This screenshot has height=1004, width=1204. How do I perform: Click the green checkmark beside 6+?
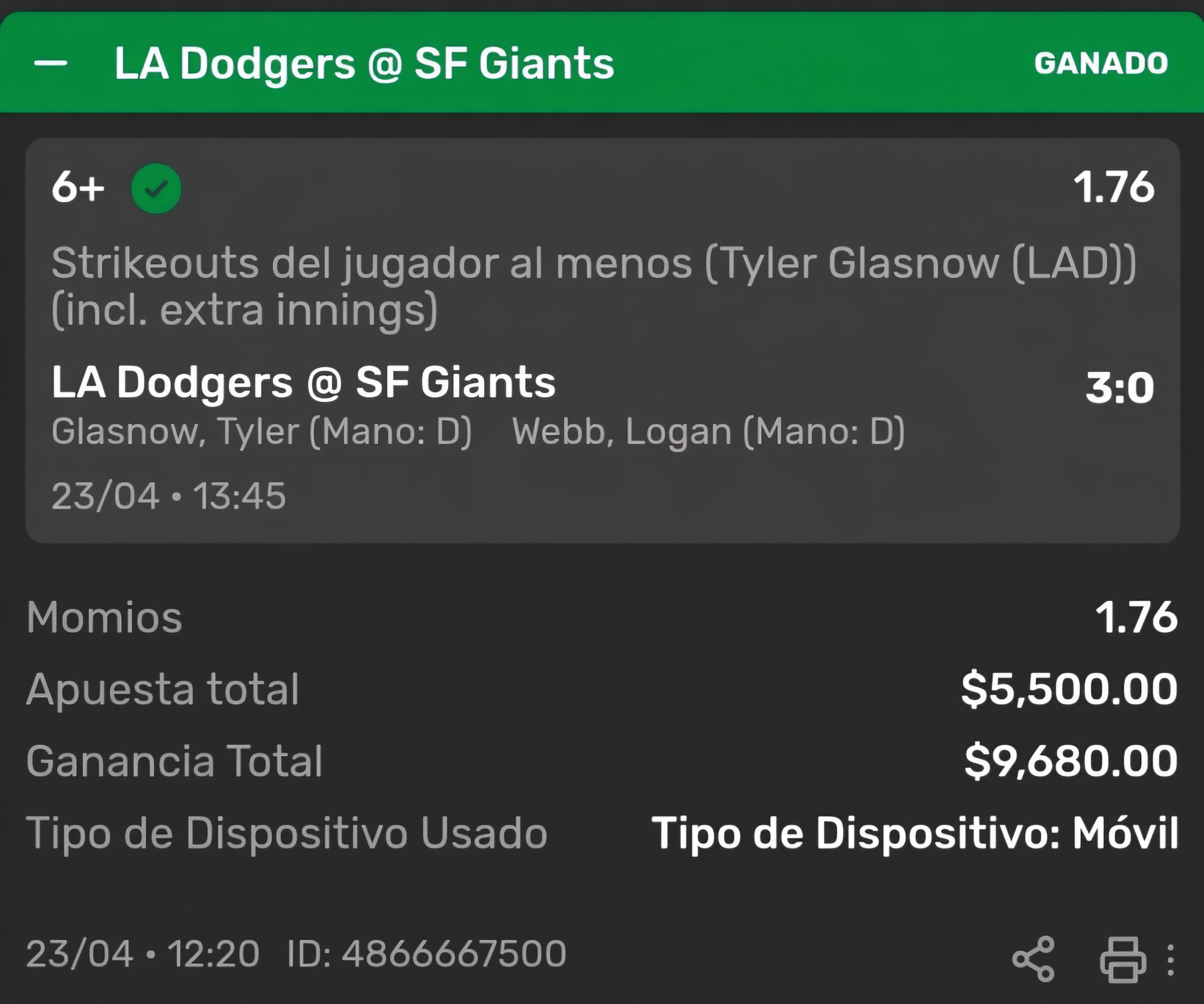click(156, 189)
